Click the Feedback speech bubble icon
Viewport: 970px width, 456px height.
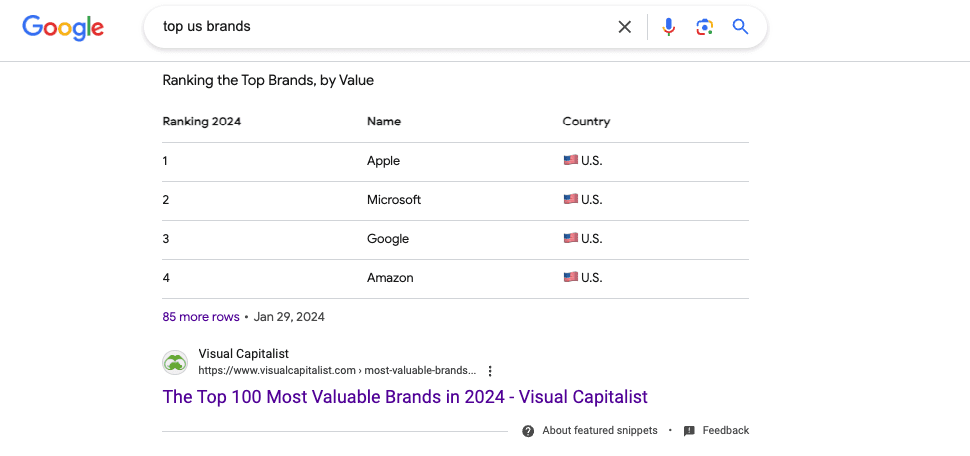pos(689,431)
